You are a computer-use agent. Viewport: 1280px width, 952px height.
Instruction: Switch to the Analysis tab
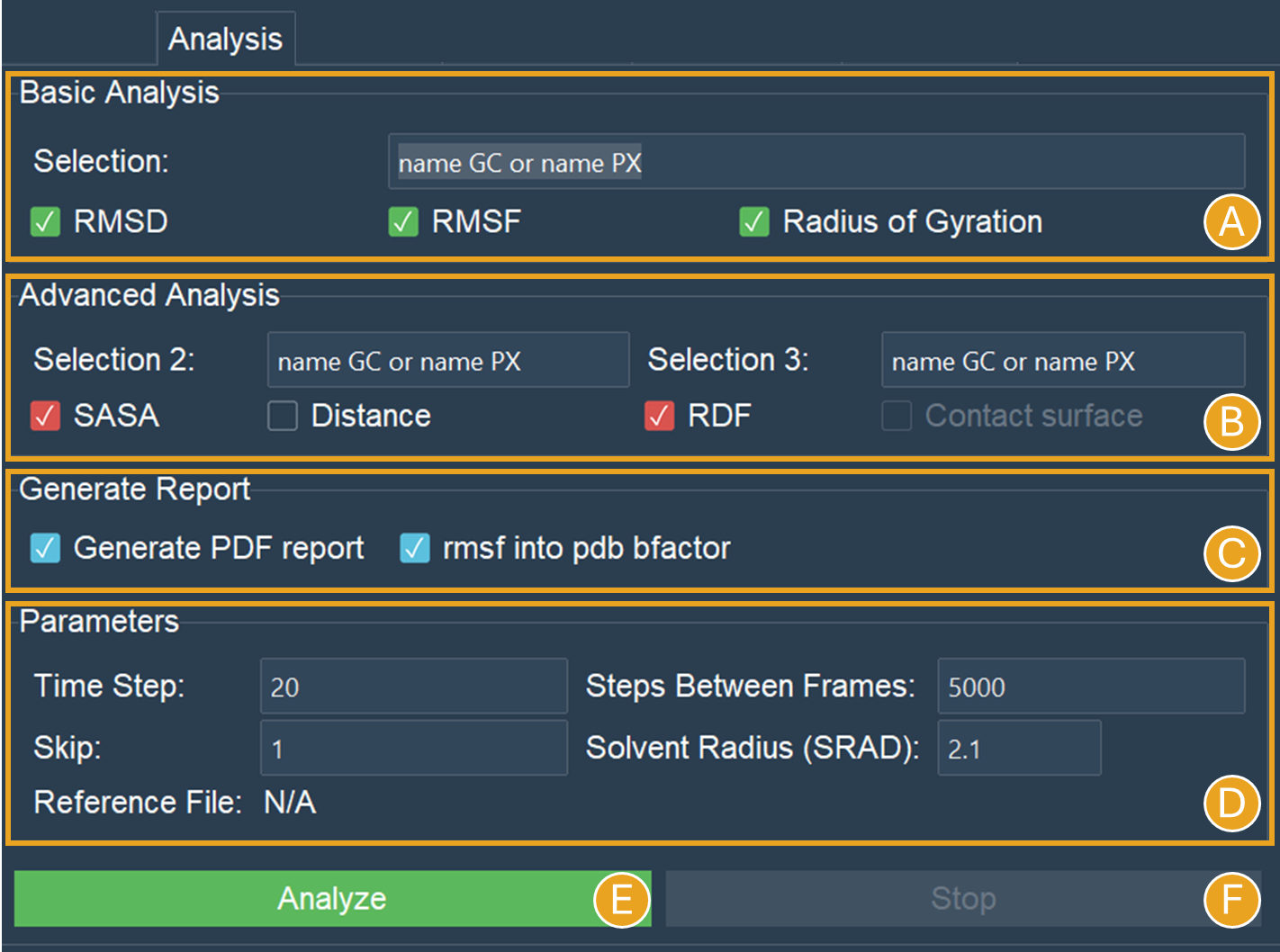[x=225, y=39]
